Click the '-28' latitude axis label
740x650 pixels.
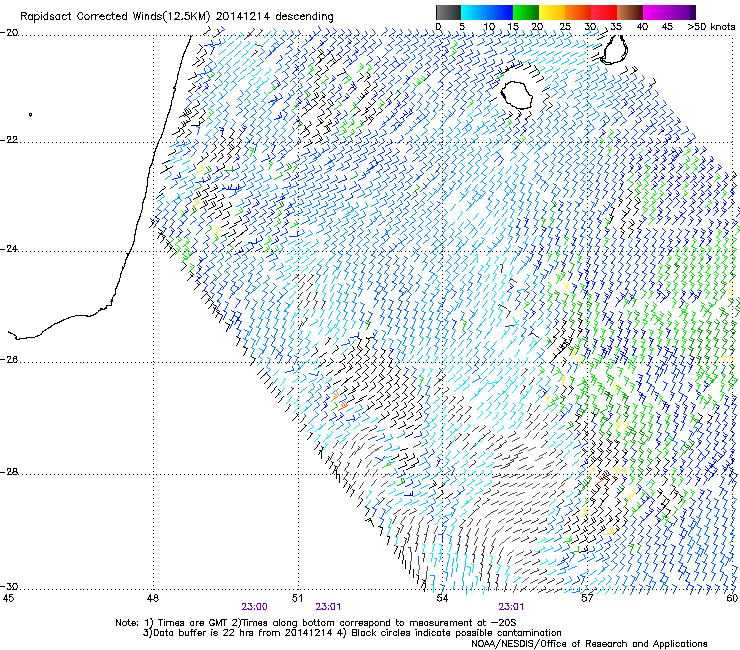click(x=9, y=472)
